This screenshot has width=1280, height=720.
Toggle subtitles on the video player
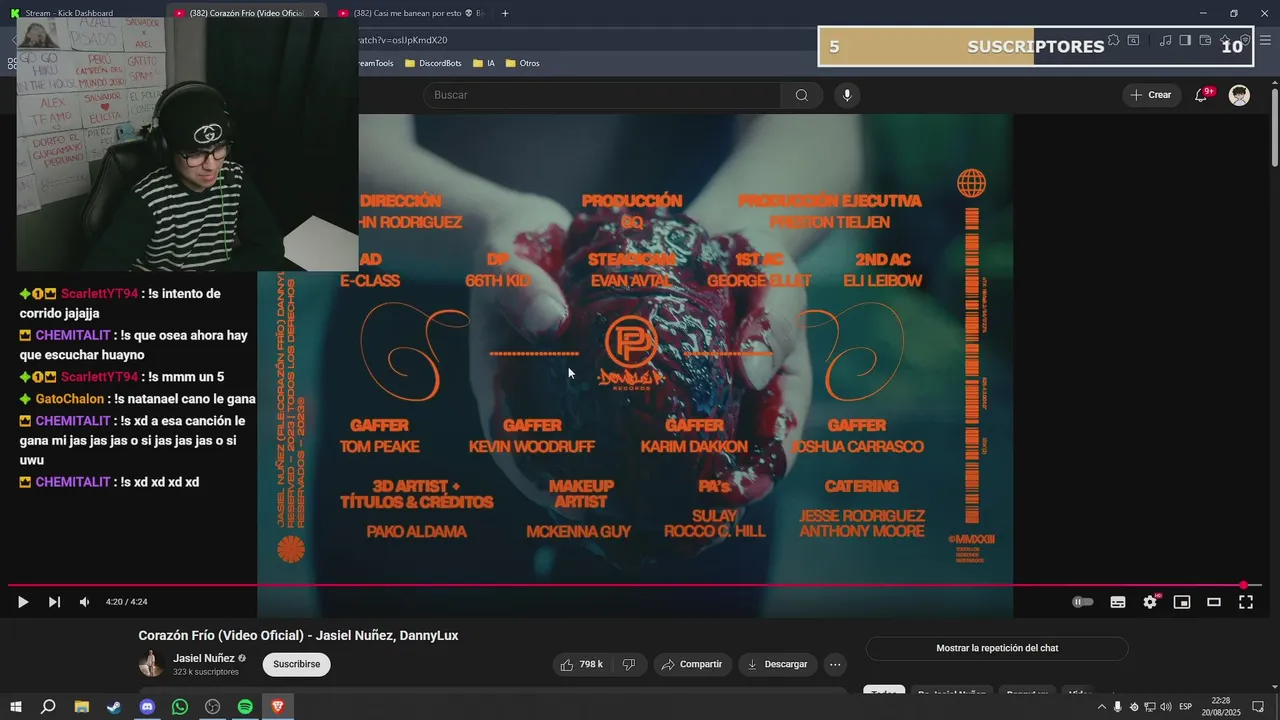coord(1118,602)
